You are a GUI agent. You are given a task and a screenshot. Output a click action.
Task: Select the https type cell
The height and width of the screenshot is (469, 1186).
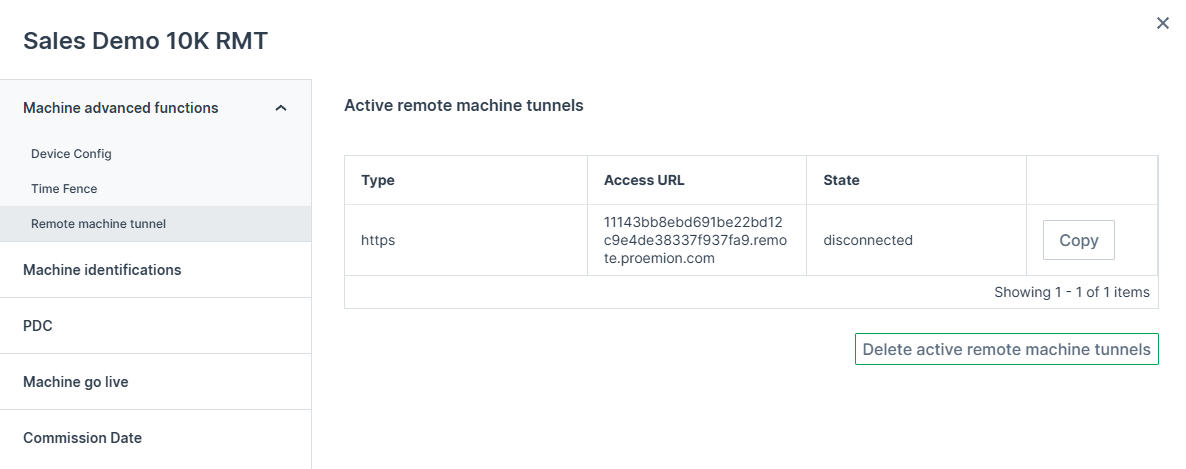tap(378, 240)
